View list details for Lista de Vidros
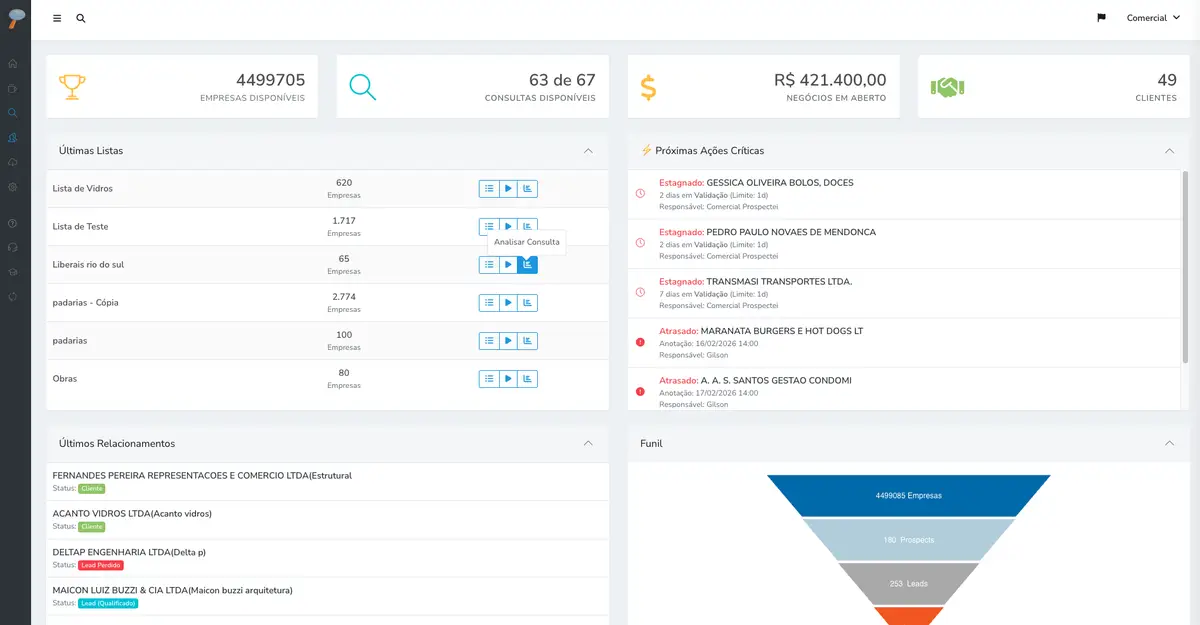This screenshot has height=625, width=1200. [489, 188]
